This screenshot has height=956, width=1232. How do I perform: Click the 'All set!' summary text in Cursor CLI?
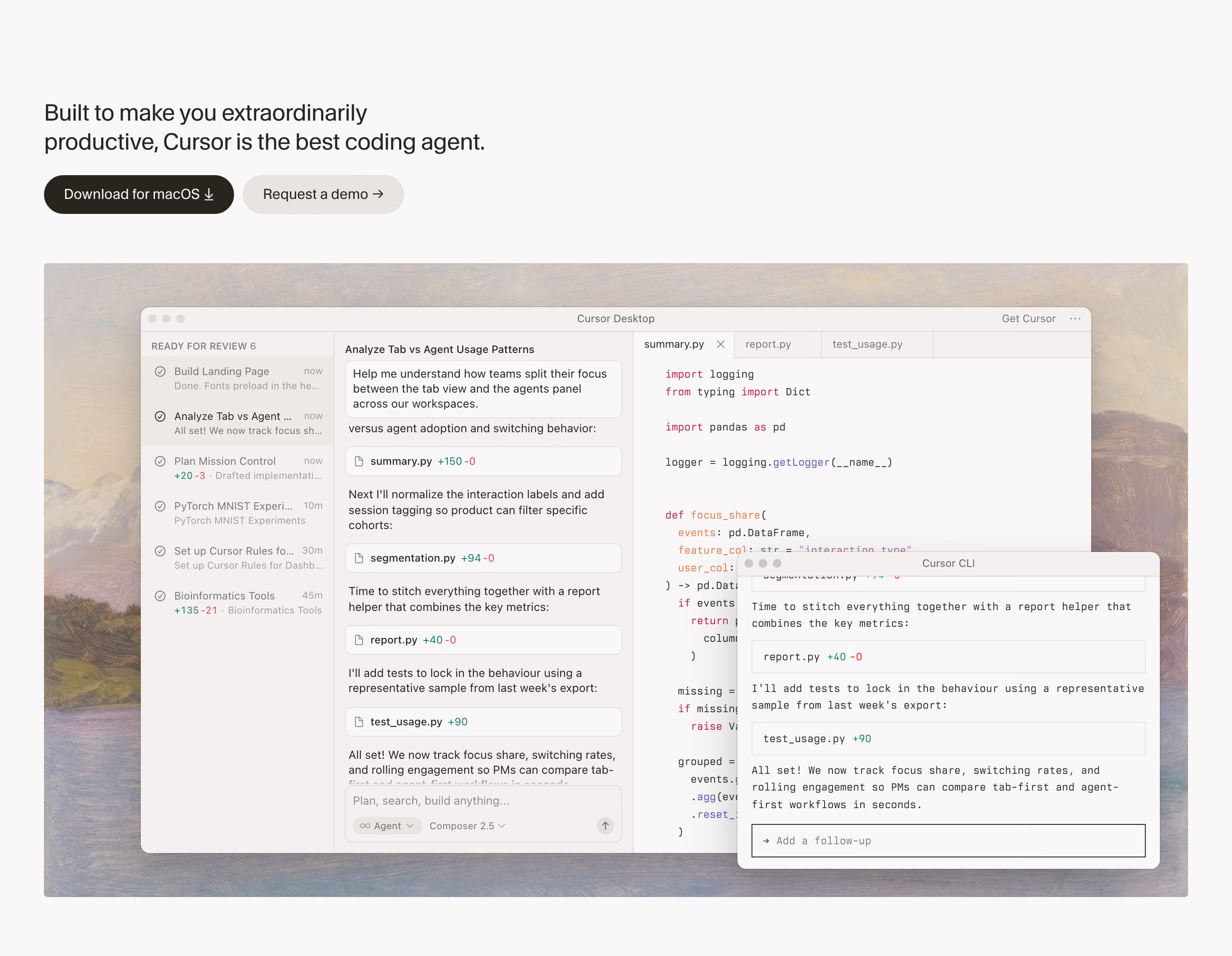(x=935, y=787)
